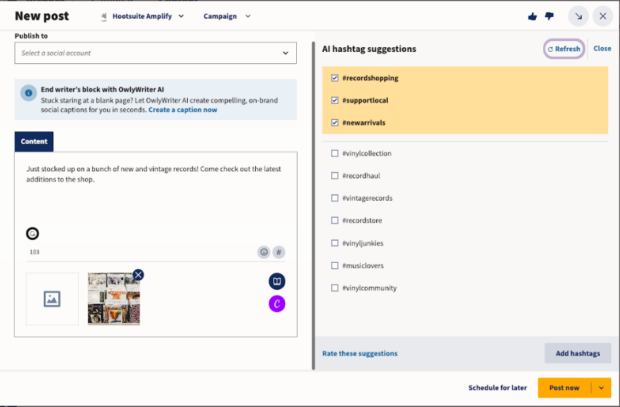Open the media library book icon
The width and height of the screenshot is (620, 407).
[x=277, y=282]
